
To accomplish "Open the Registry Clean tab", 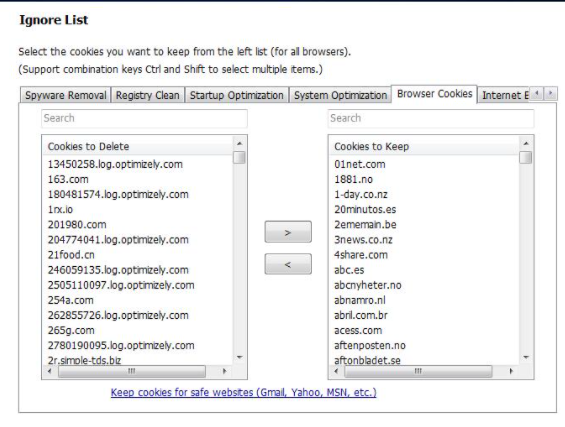I will 148,95.
